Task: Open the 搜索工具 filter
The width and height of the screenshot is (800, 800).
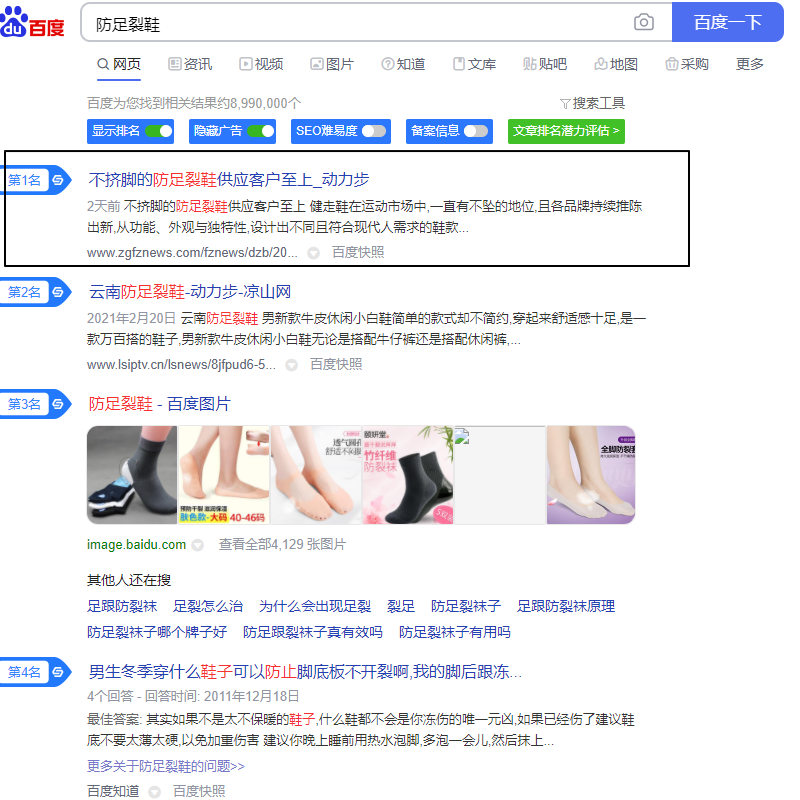Action: (592, 104)
